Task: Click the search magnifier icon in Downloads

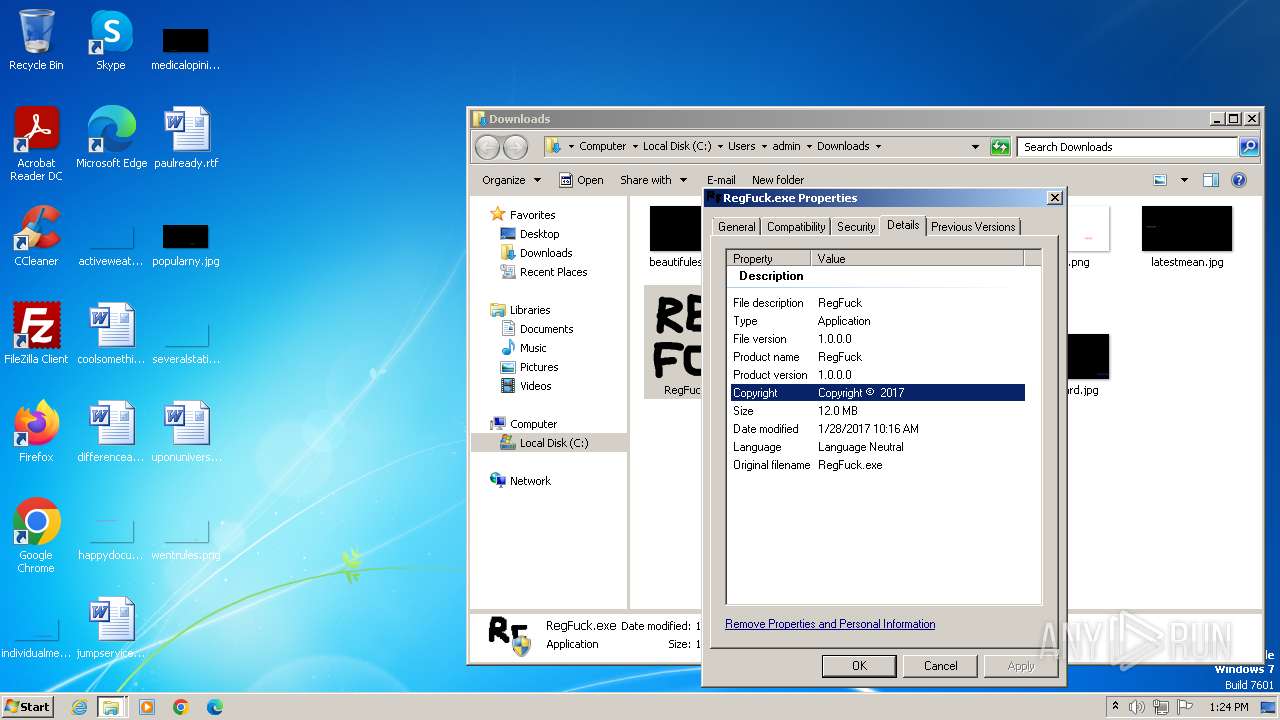Action: pyautogui.click(x=1248, y=147)
